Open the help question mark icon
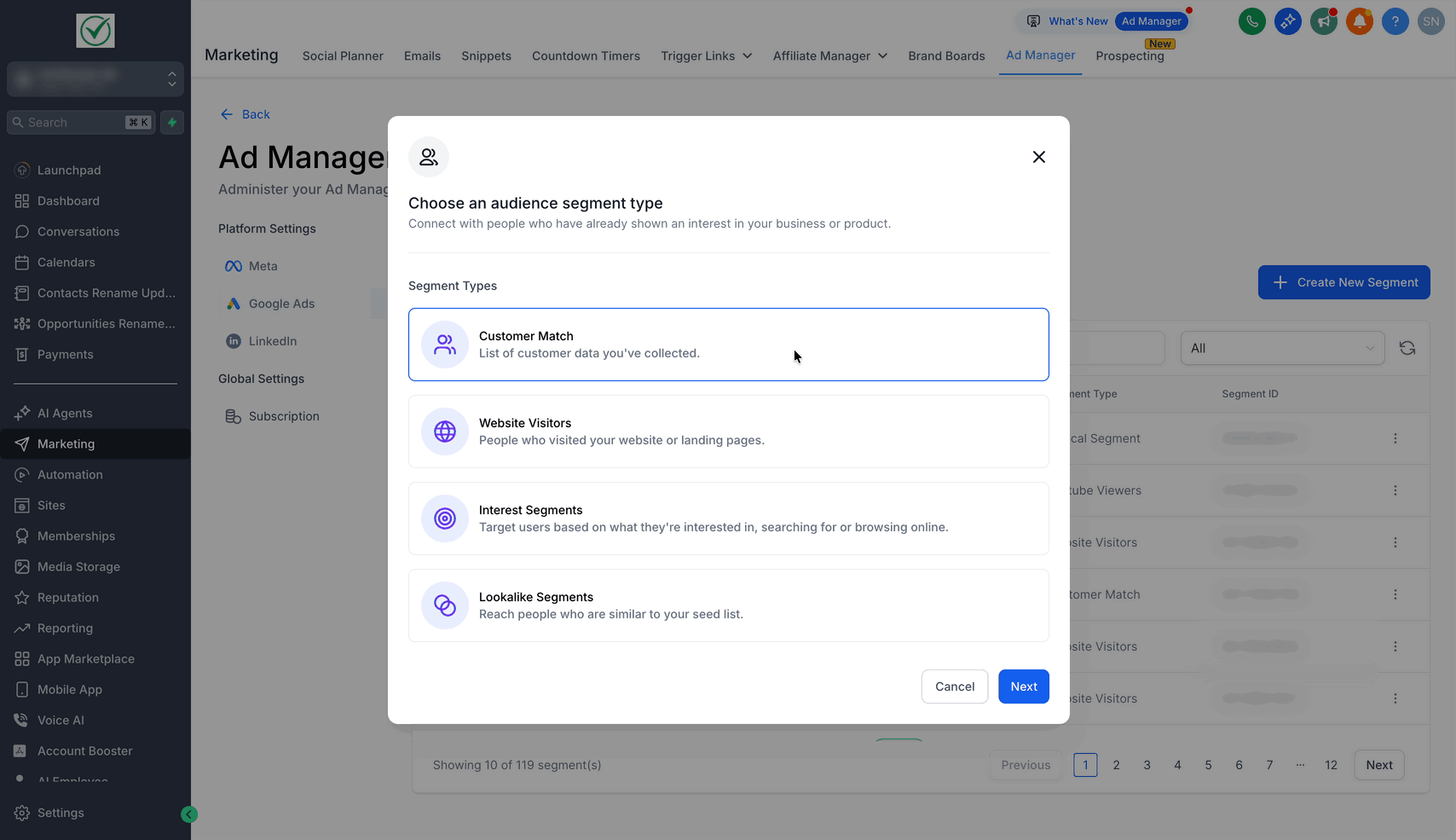This screenshot has width=1456, height=840. (1395, 21)
